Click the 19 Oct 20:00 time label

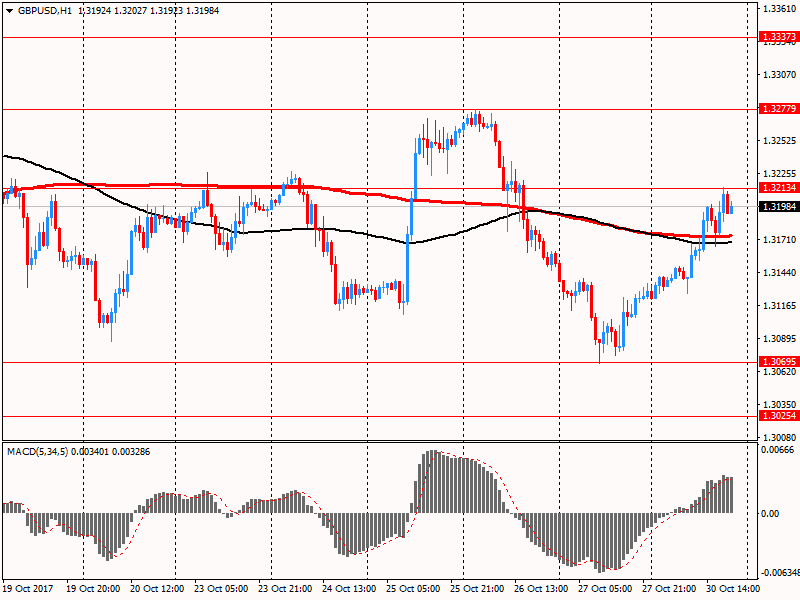point(92,589)
